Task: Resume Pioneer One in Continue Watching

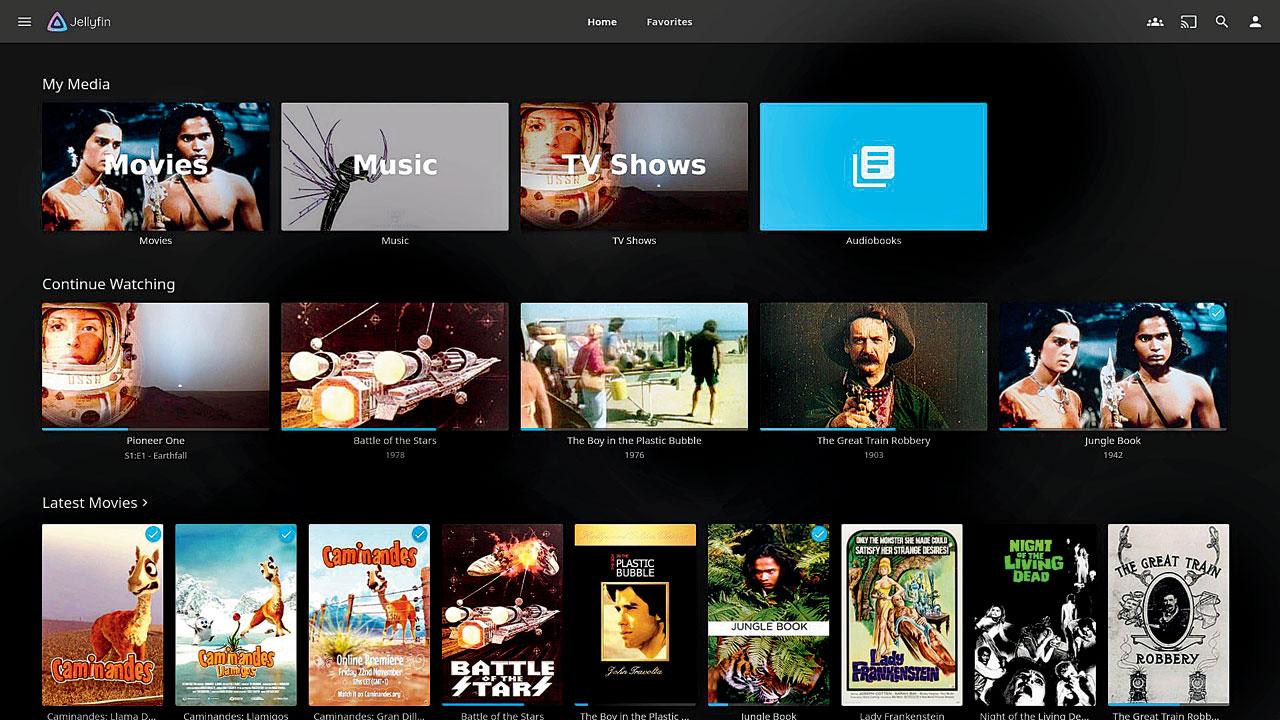Action: (155, 366)
